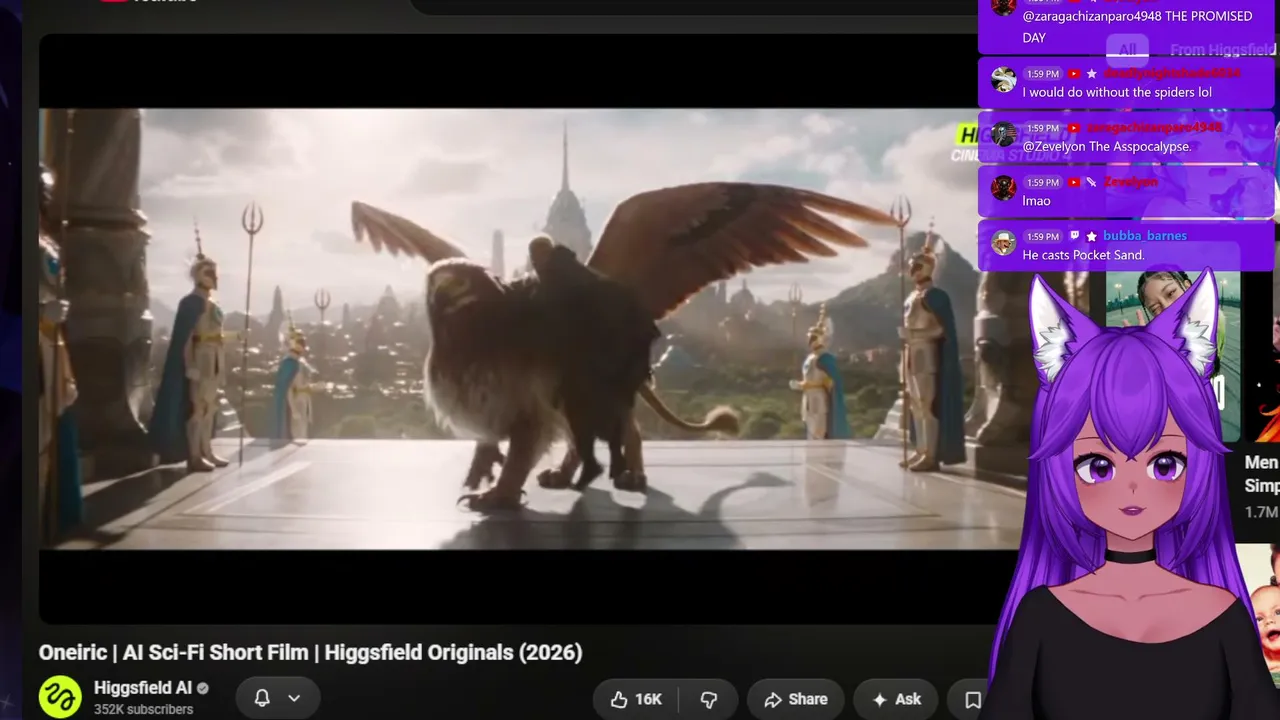Like the video with 16K likes

pos(635,699)
